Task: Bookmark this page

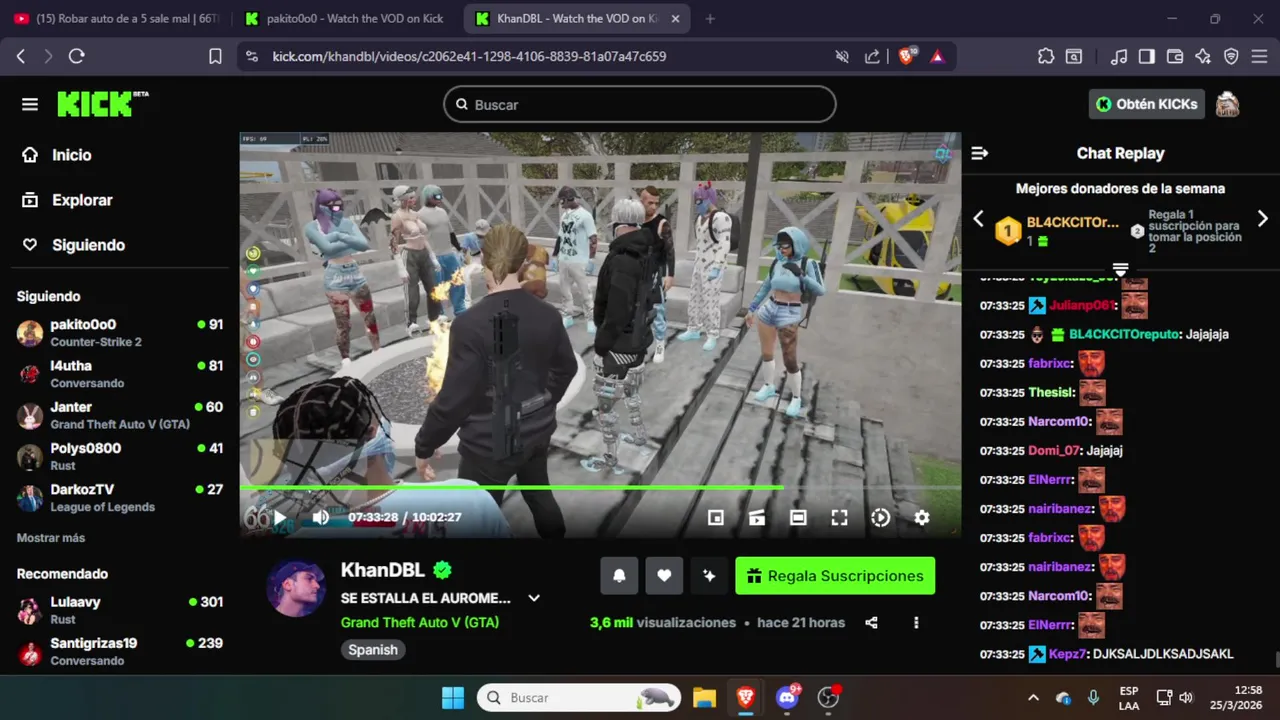Action: pos(215,57)
